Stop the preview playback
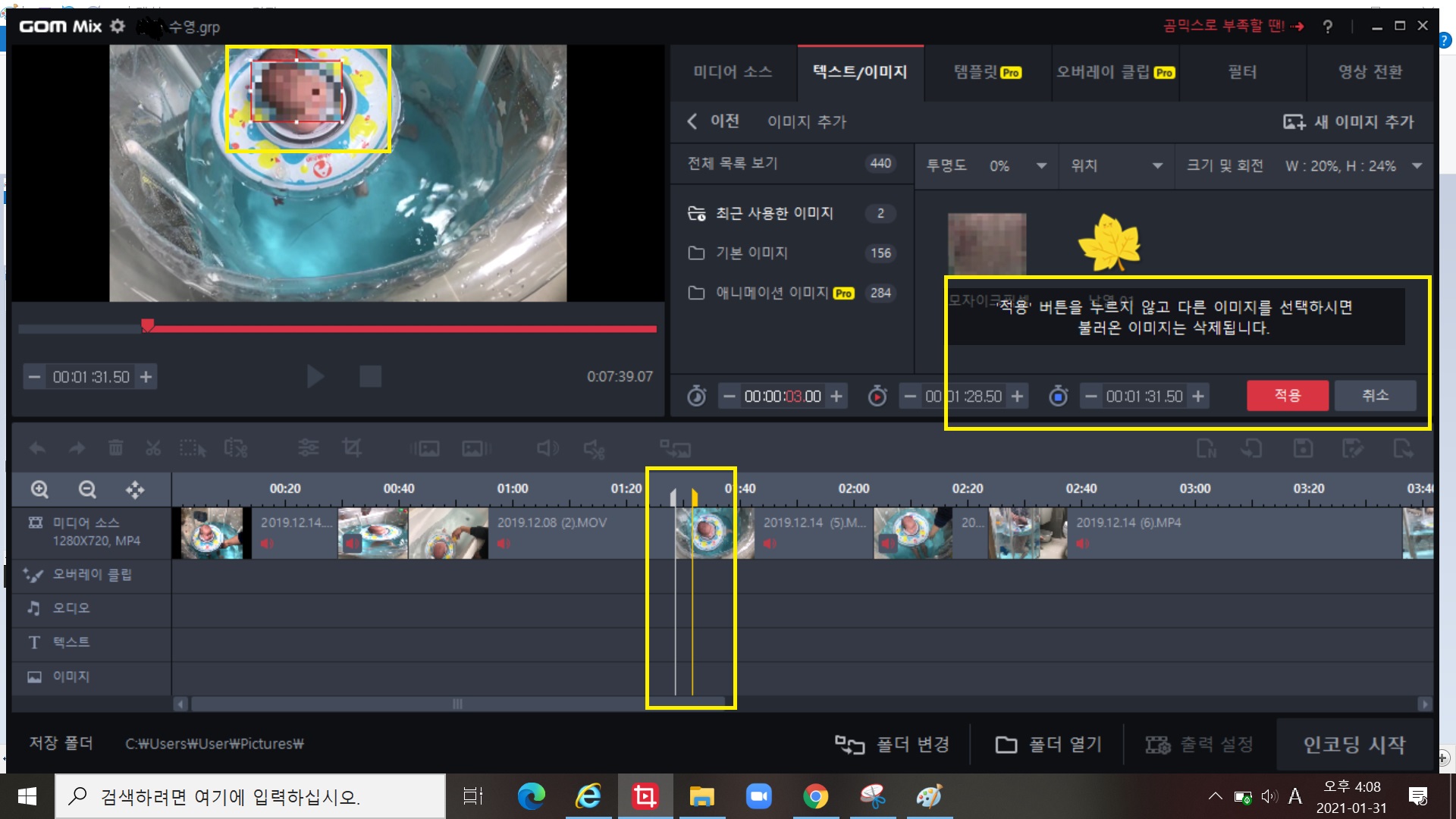Screen dimensions: 1456x819 tap(370, 376)
